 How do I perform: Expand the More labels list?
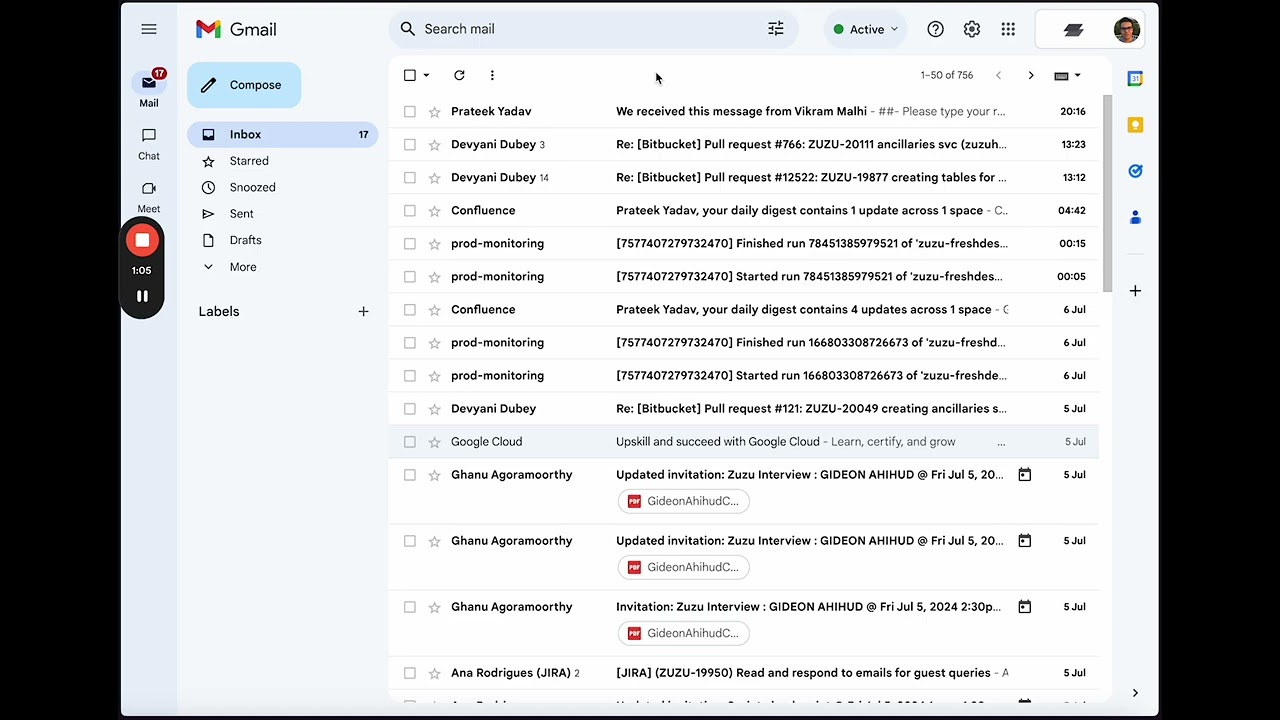tap(243, 267)
